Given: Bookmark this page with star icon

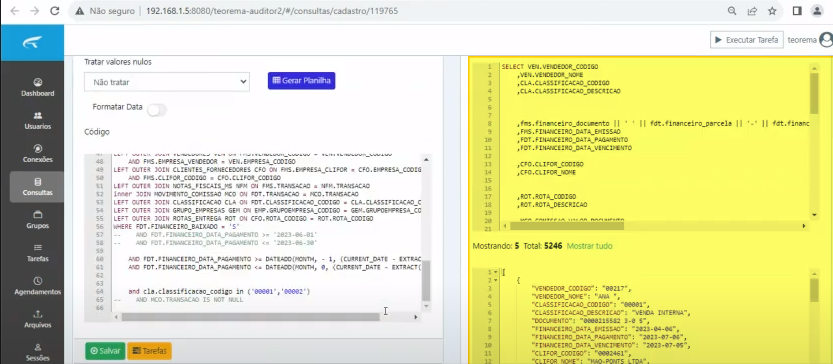Looking at the screenshot, I should [x=772, y=11].
